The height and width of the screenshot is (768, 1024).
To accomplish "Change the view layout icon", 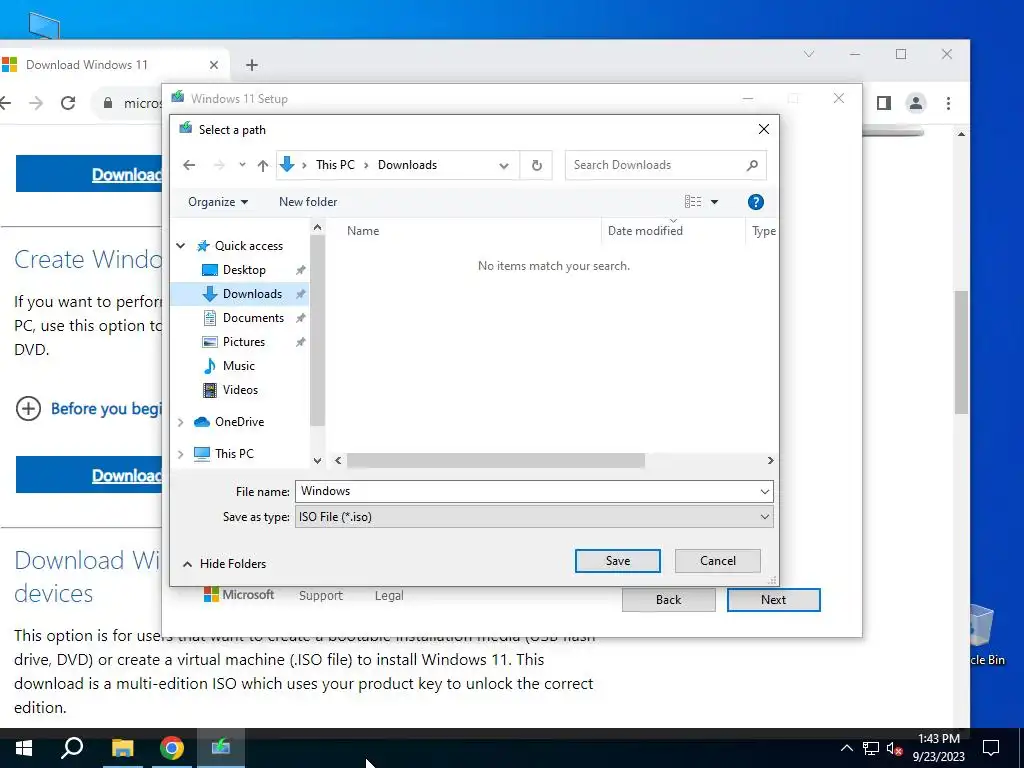I will coord(692,202).
